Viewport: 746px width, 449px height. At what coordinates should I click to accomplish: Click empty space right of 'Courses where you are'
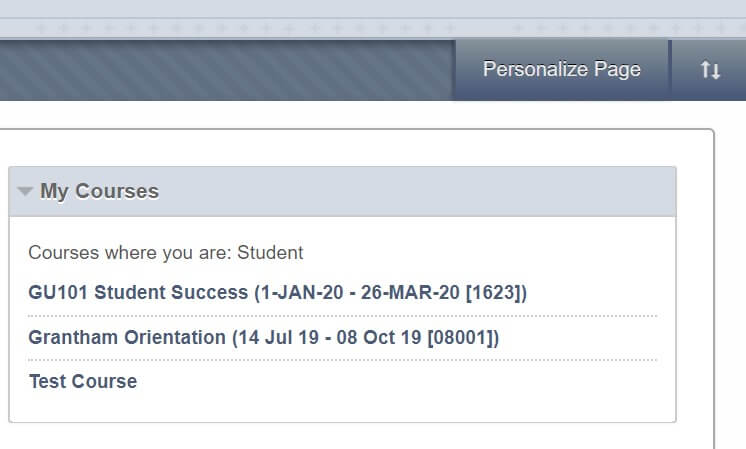(x=480, y=253)
